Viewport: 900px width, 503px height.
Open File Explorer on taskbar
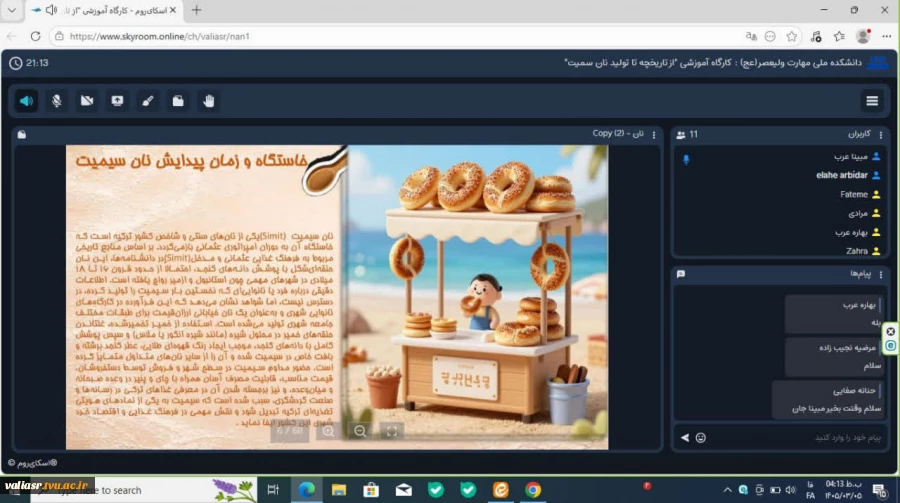339,490
